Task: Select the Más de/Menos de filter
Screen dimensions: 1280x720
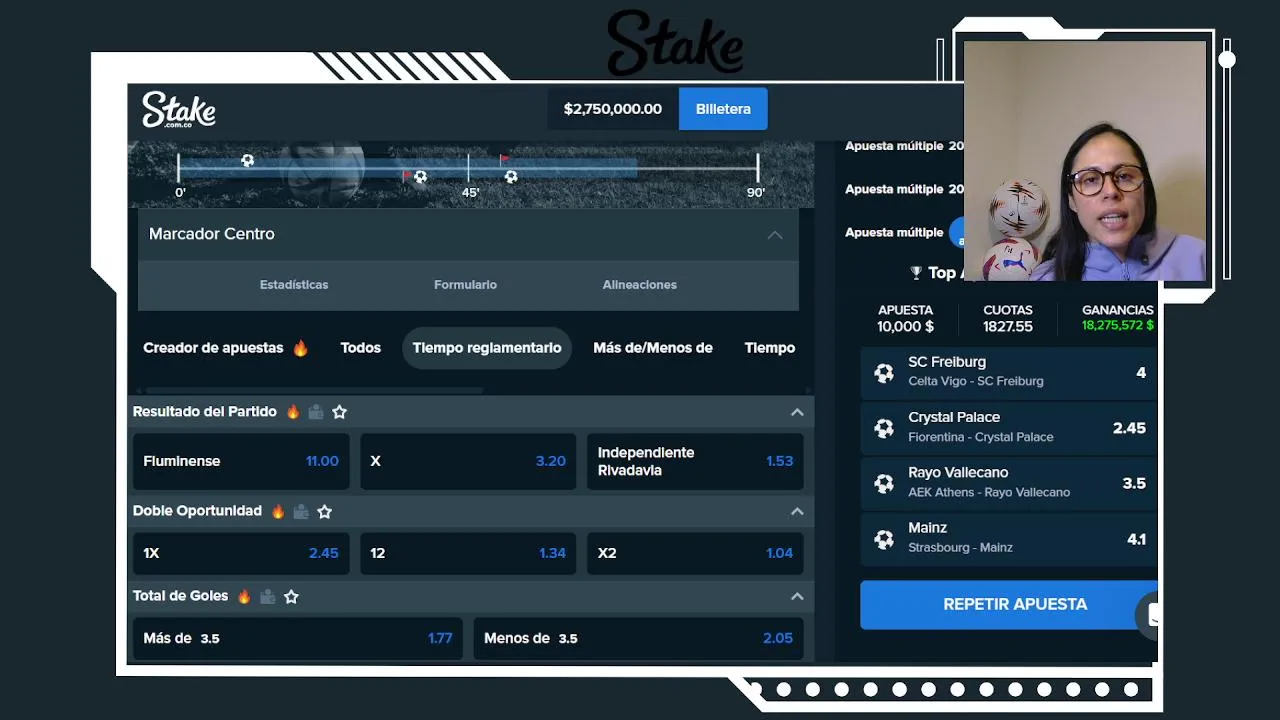Action: (x=653, y=348)
